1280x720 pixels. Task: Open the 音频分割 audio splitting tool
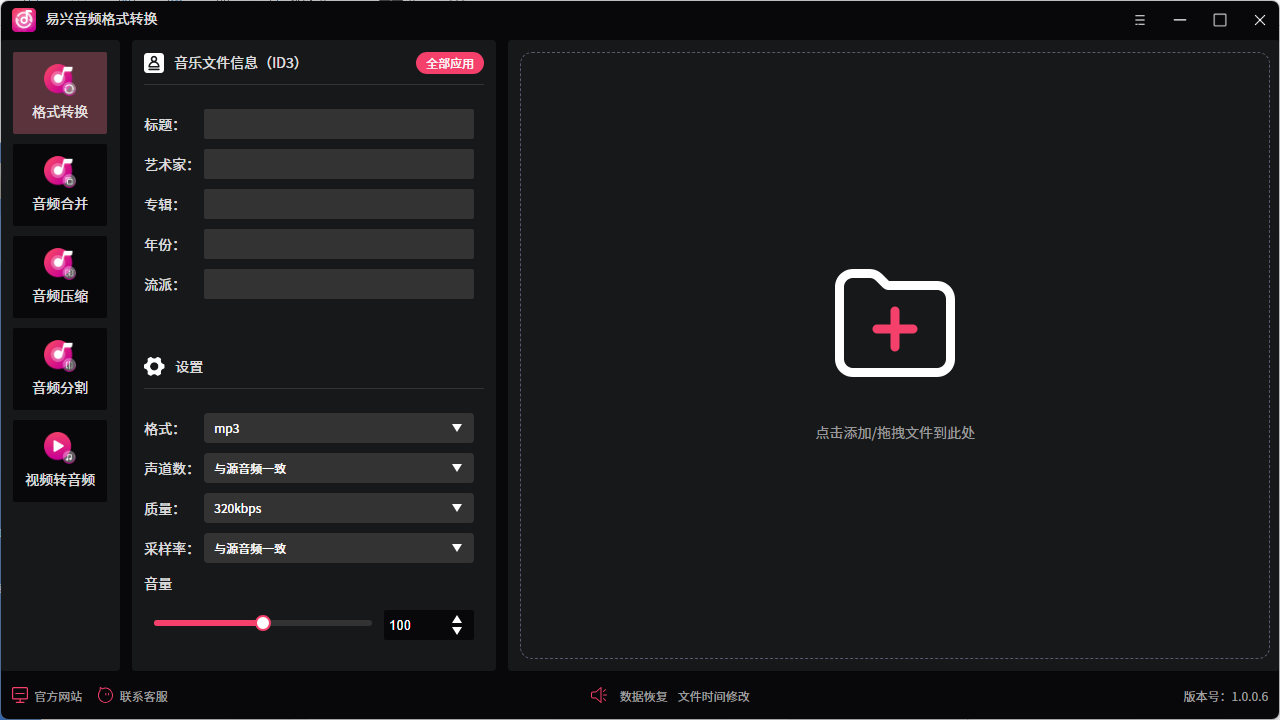coord(59,368)
